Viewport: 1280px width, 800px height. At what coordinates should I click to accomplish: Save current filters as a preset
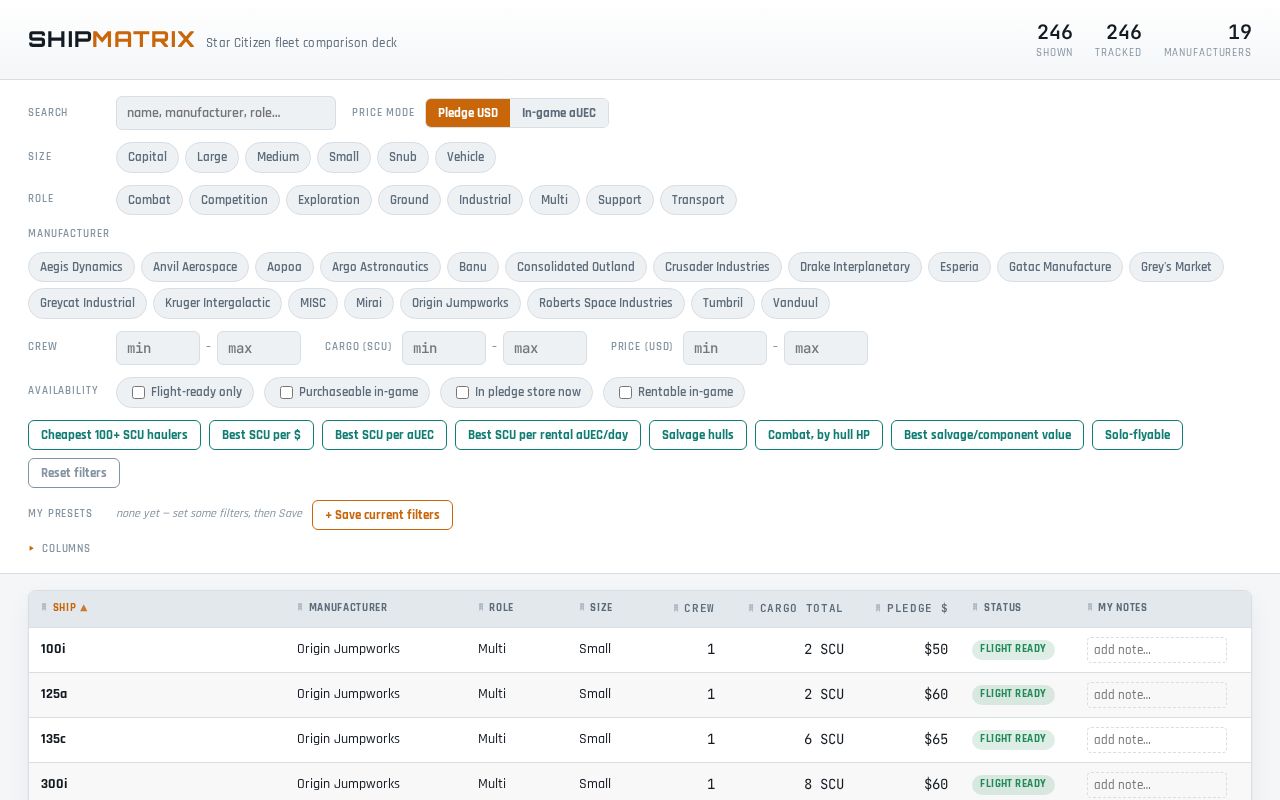click(x=382, y=515)
